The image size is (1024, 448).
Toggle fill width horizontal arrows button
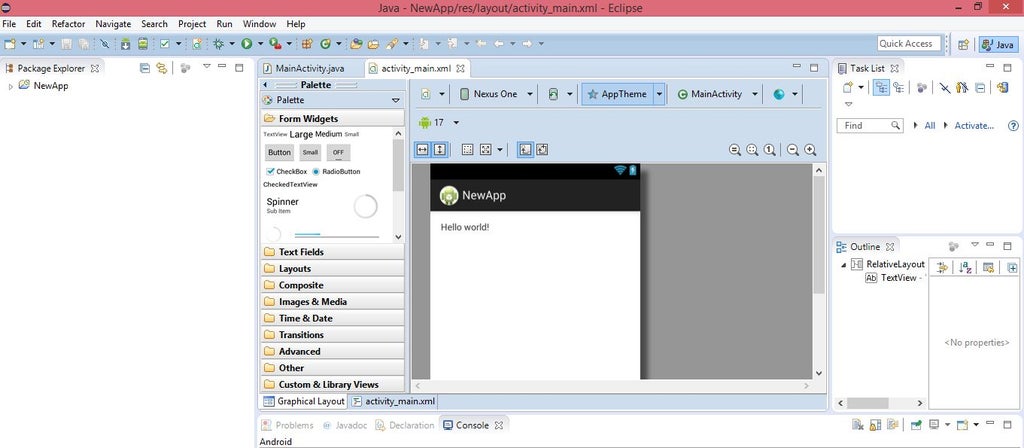point(423,150)
